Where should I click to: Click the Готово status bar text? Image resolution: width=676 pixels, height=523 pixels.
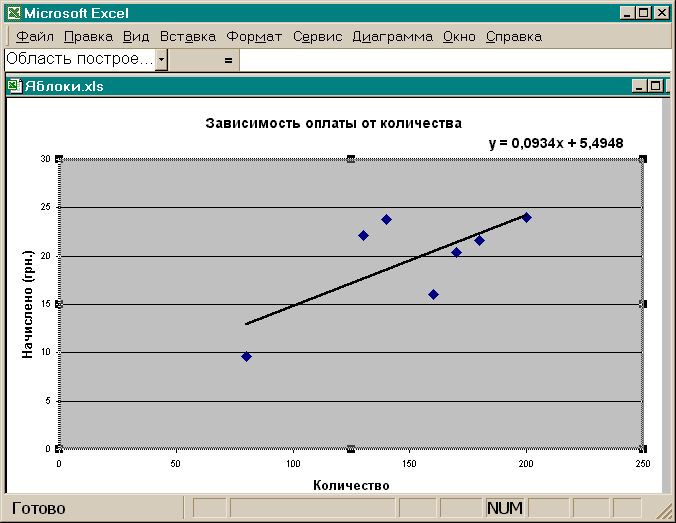[x=38, y=508]
